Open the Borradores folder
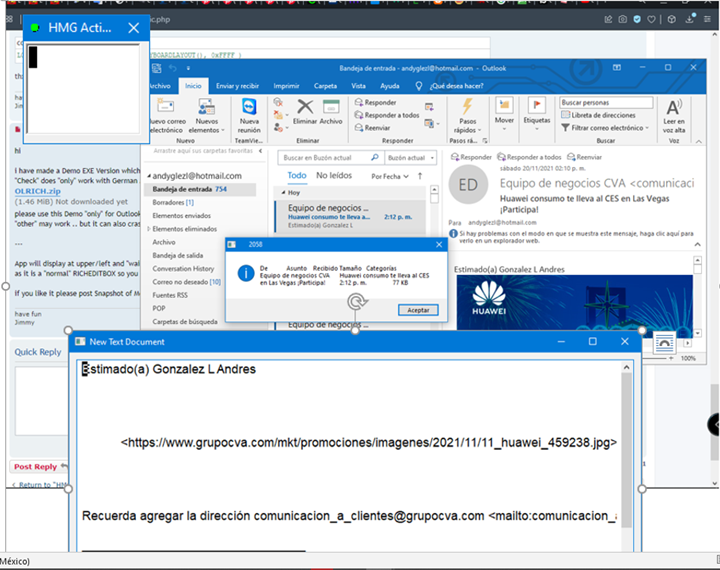720x570 pixels. click(x=173, y=203)
